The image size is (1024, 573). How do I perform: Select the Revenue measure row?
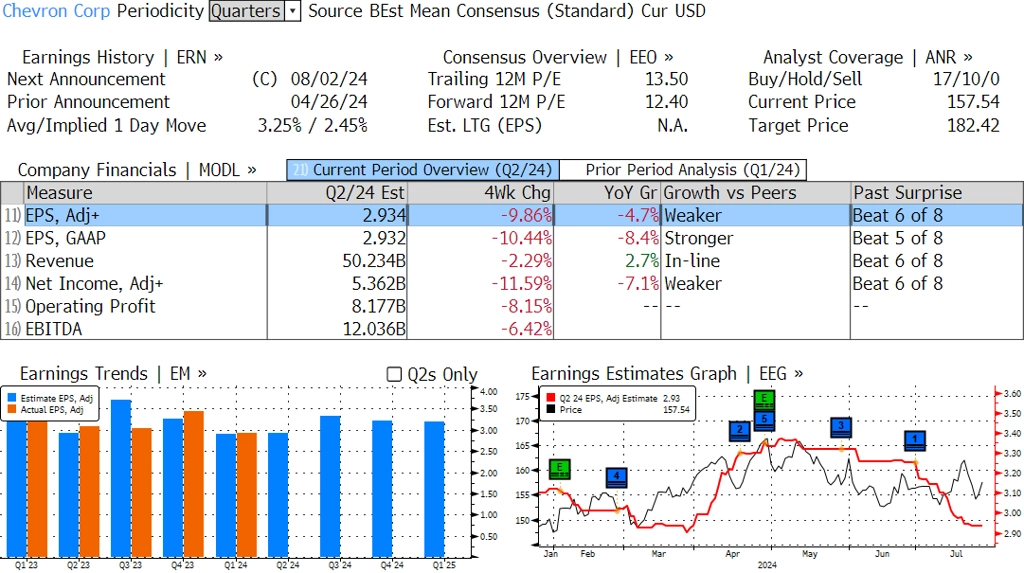tap(512, 261)
